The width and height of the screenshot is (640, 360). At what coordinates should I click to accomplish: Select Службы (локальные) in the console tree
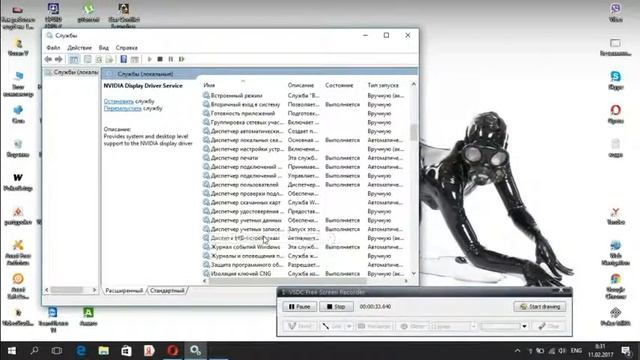pyautogui.click(x=72, y=72)
